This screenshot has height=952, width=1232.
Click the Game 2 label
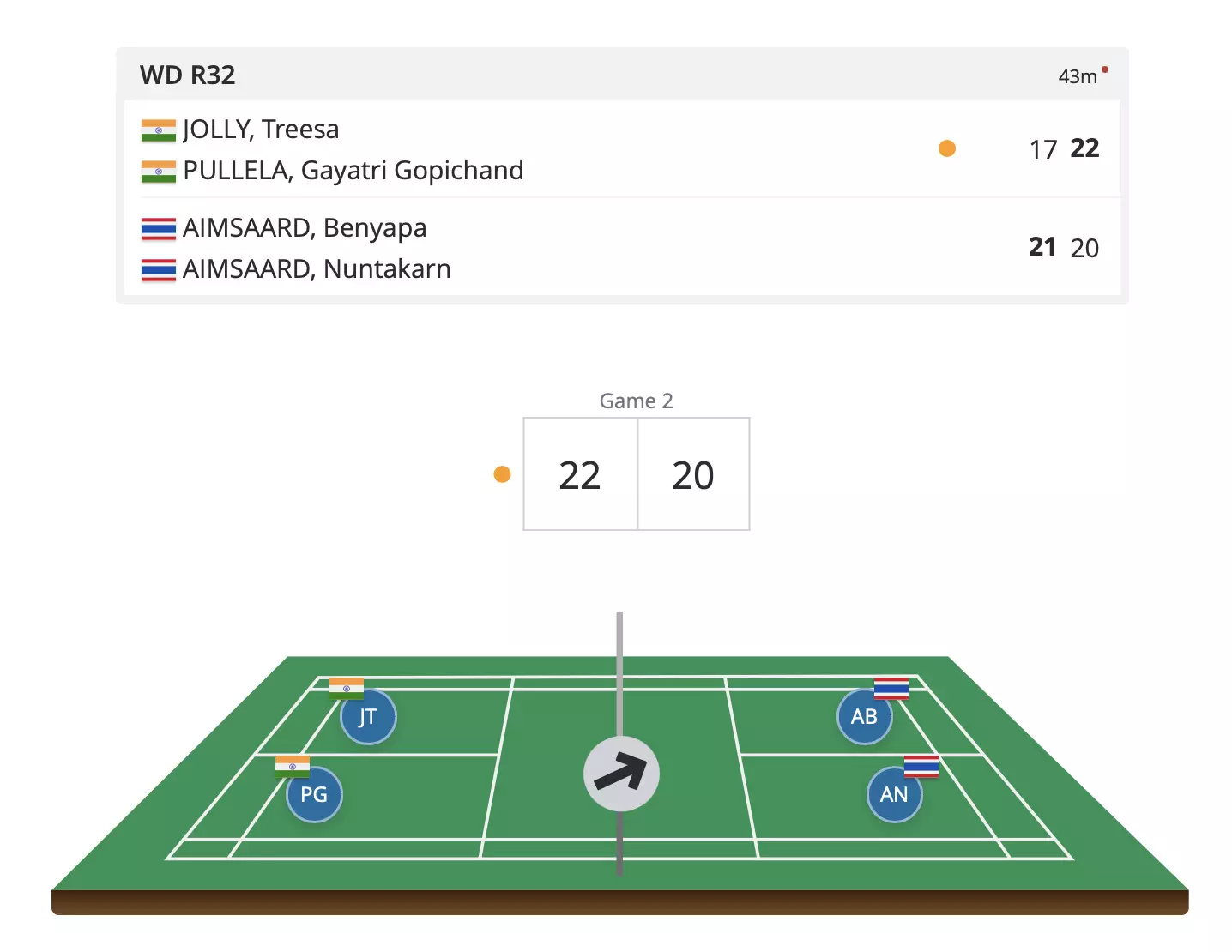(x=636, y=401)
